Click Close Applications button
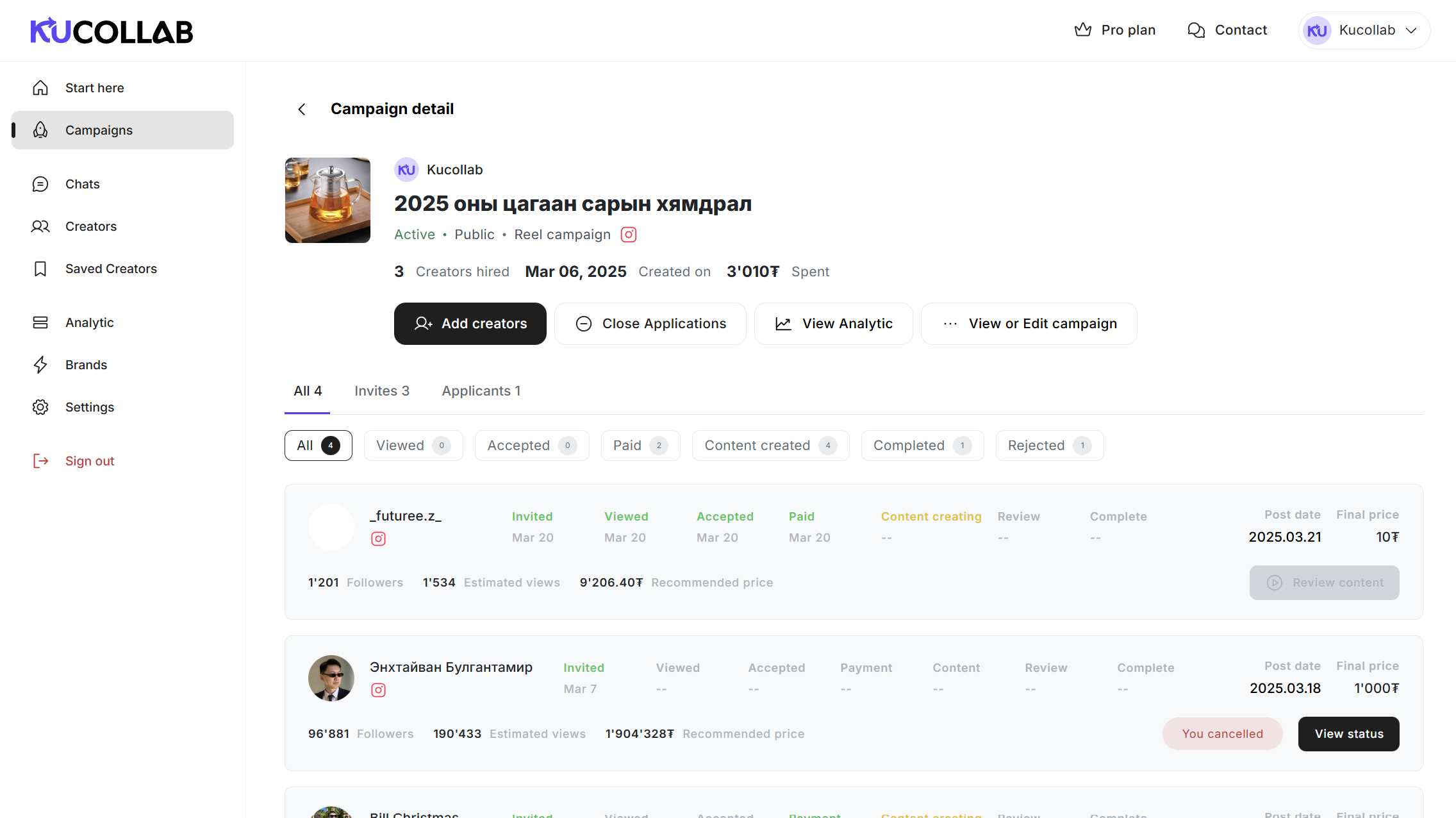 pyautogui.click(x=650, y=324)
